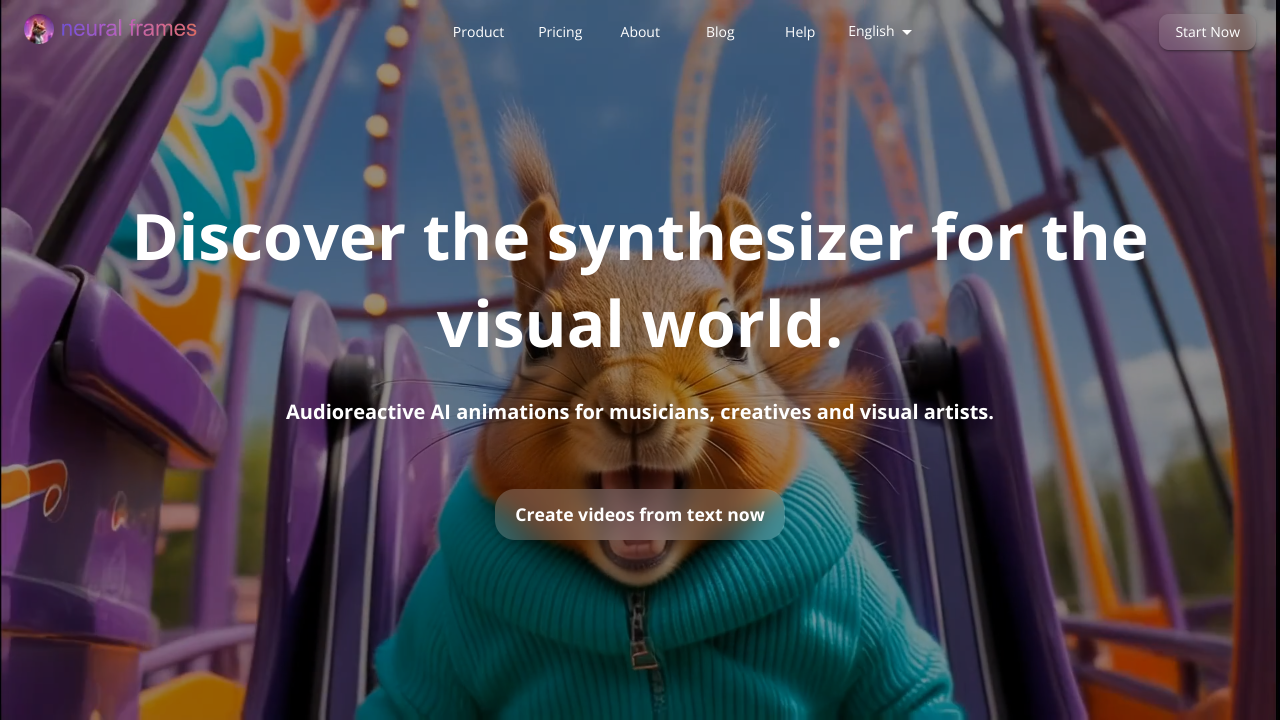The width and height of the screenshot is (1280, 720).
Task: Open the Help link in navigation
Action: click(x=800, y=32)
